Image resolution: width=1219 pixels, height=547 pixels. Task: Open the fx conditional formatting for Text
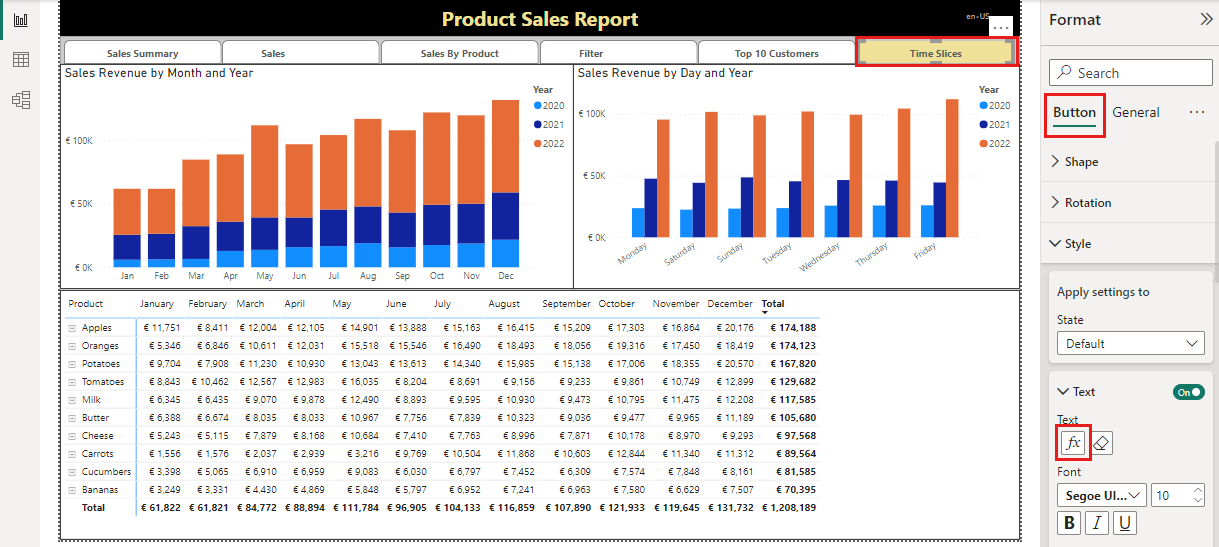(1072, 443)
